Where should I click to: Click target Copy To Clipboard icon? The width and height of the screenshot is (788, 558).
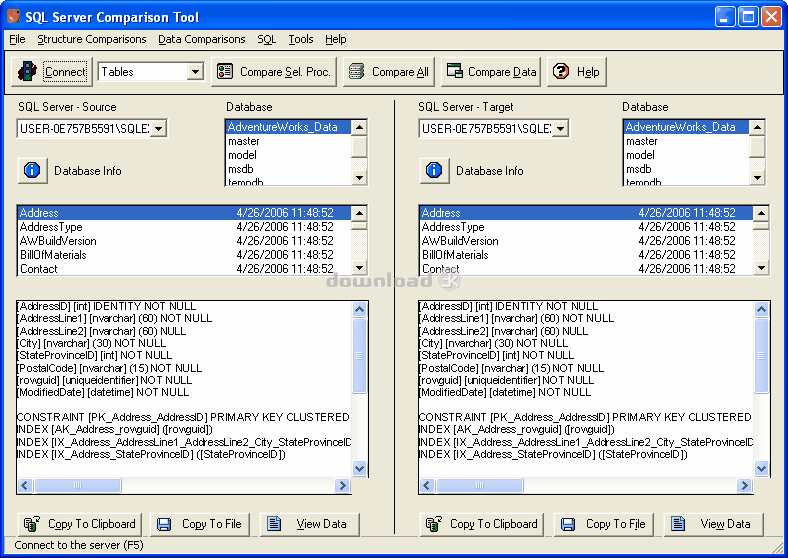(434, 524)
